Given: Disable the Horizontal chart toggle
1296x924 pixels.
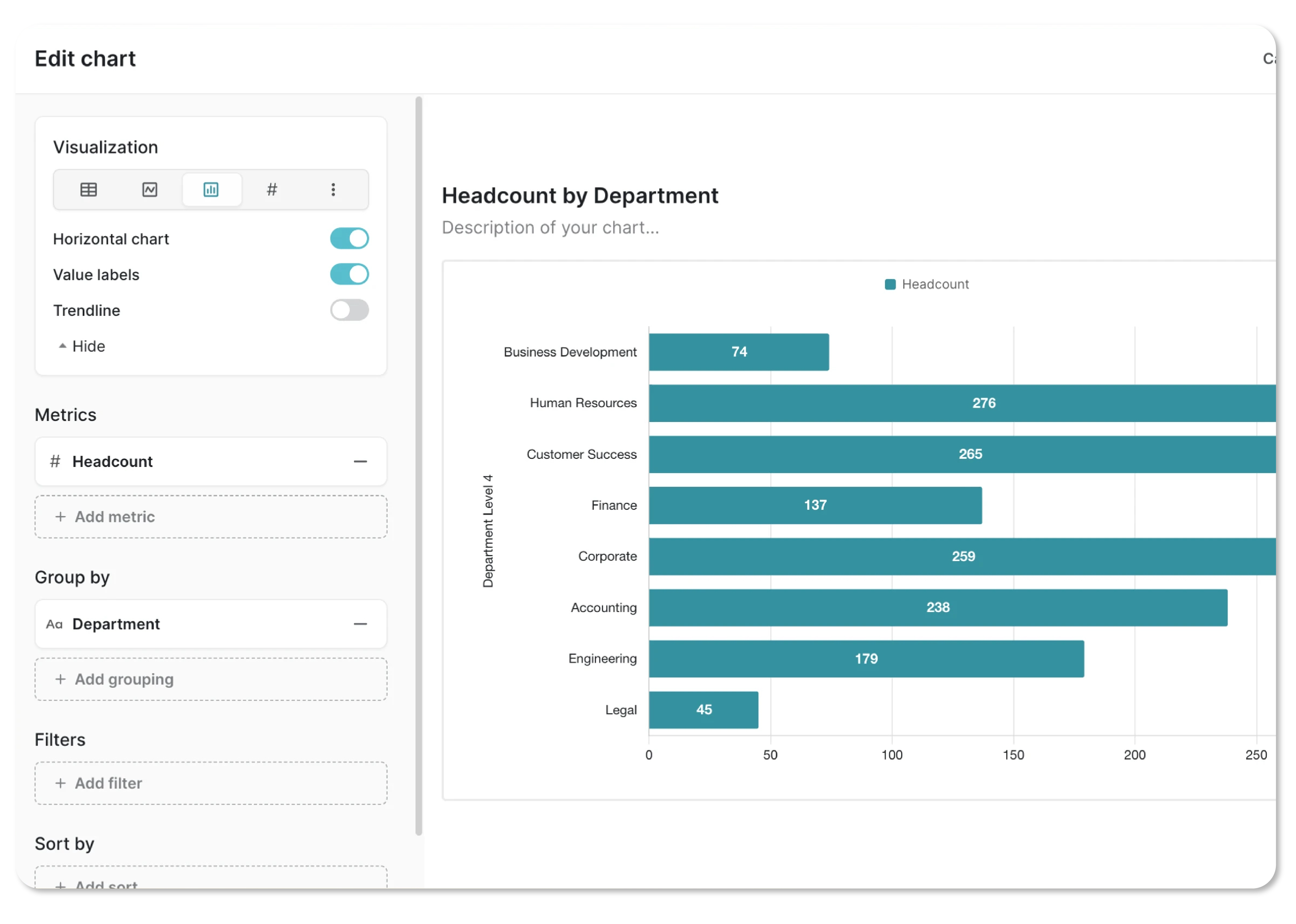Looking at the screenshot, I should click(349, 238).
